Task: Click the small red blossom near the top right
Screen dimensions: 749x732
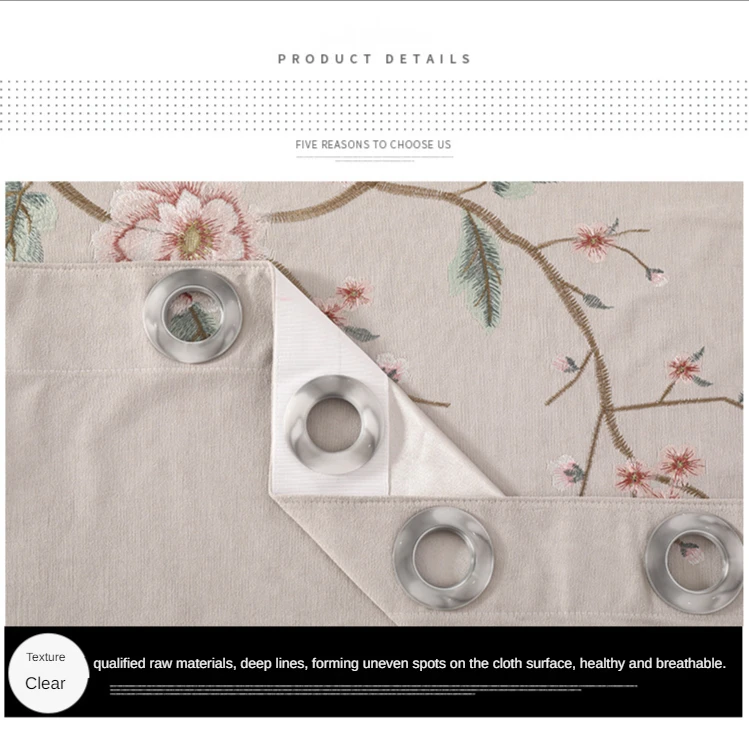Action: click(x=593, y=241)
